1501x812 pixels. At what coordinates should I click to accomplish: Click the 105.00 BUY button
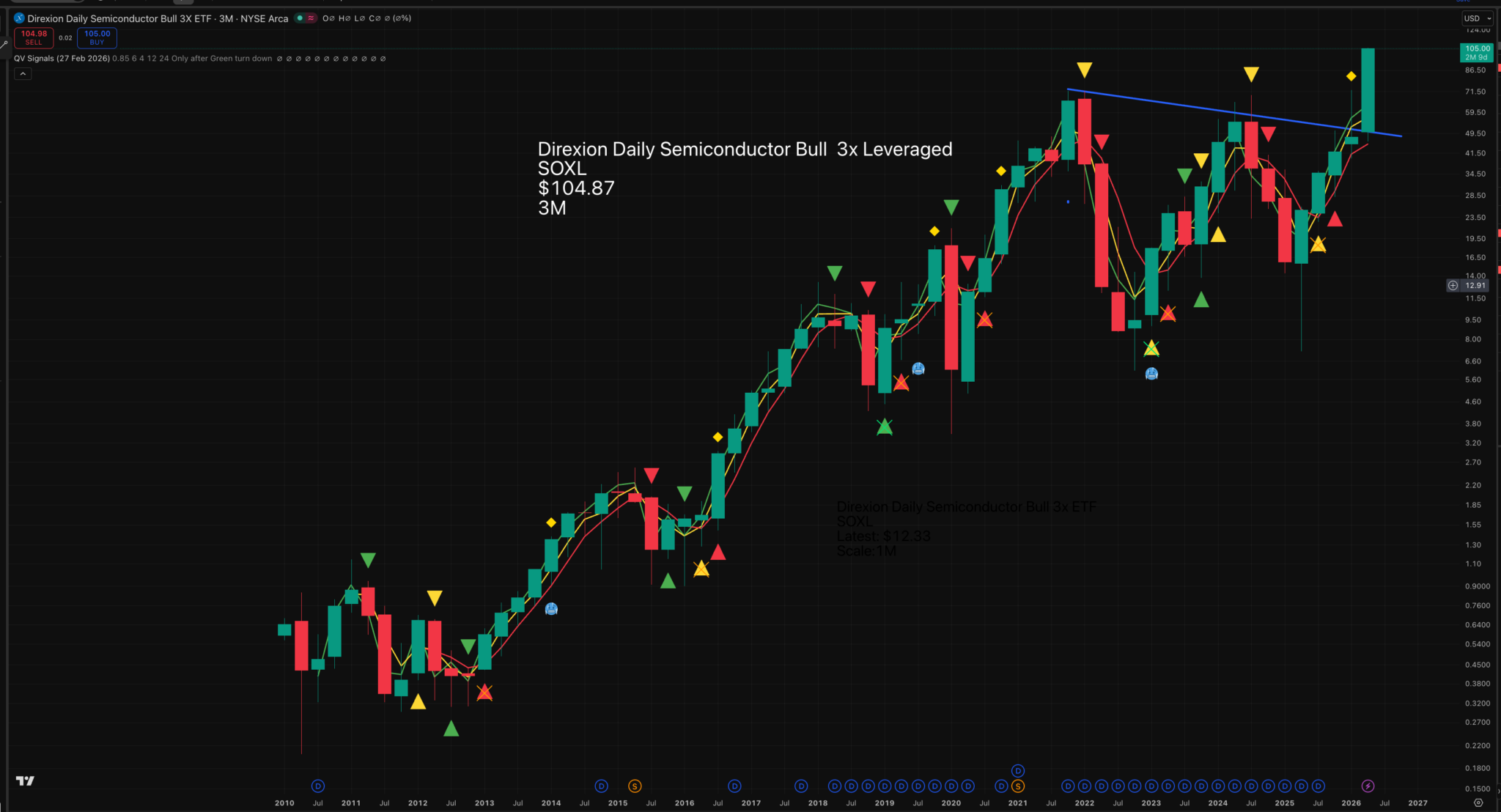(x=97, y=37)
